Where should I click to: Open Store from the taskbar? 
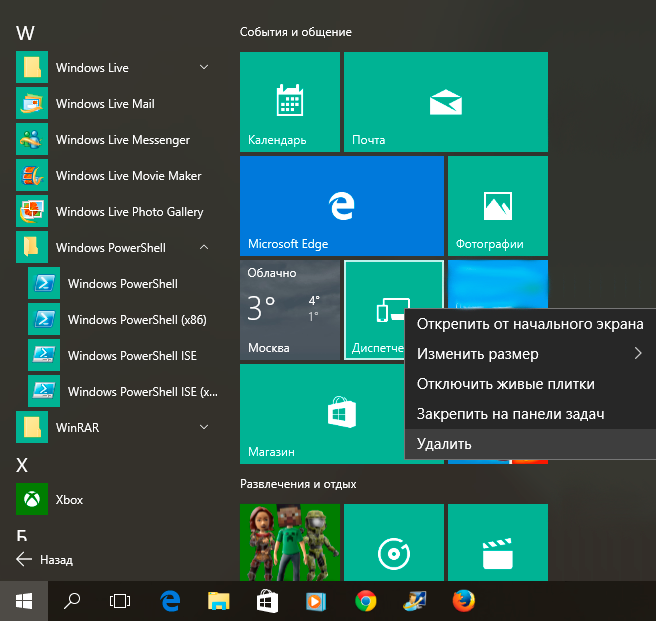pyautogui.click(x=267, y=601)
